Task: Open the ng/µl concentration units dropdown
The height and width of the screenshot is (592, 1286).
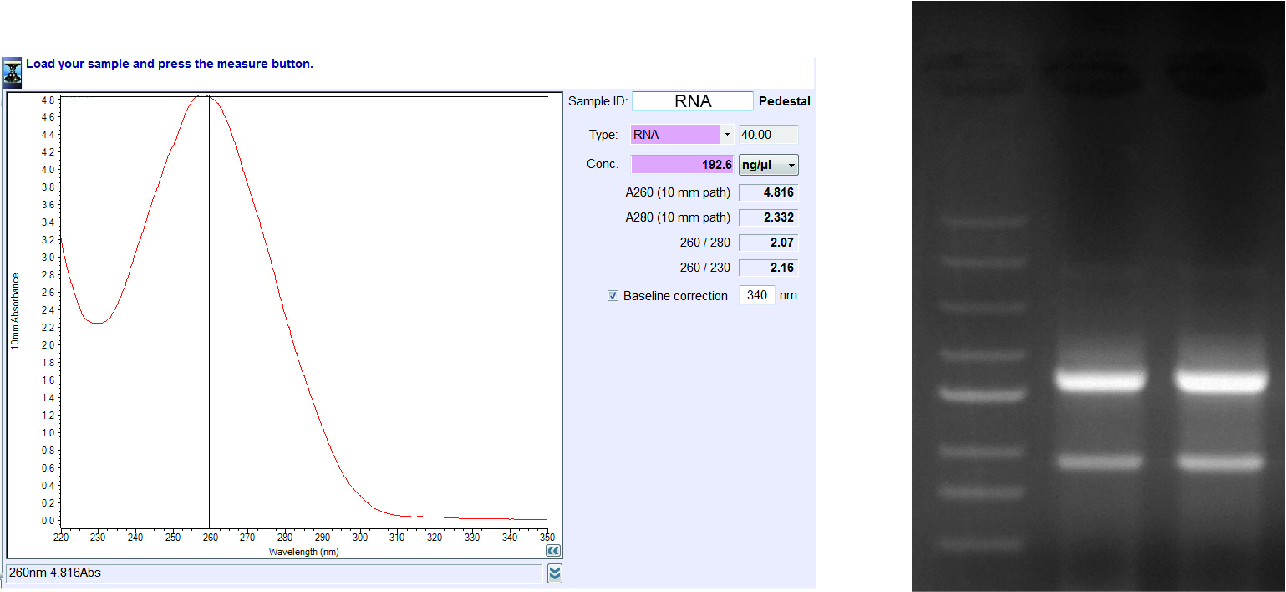Action: coord(768,165)
